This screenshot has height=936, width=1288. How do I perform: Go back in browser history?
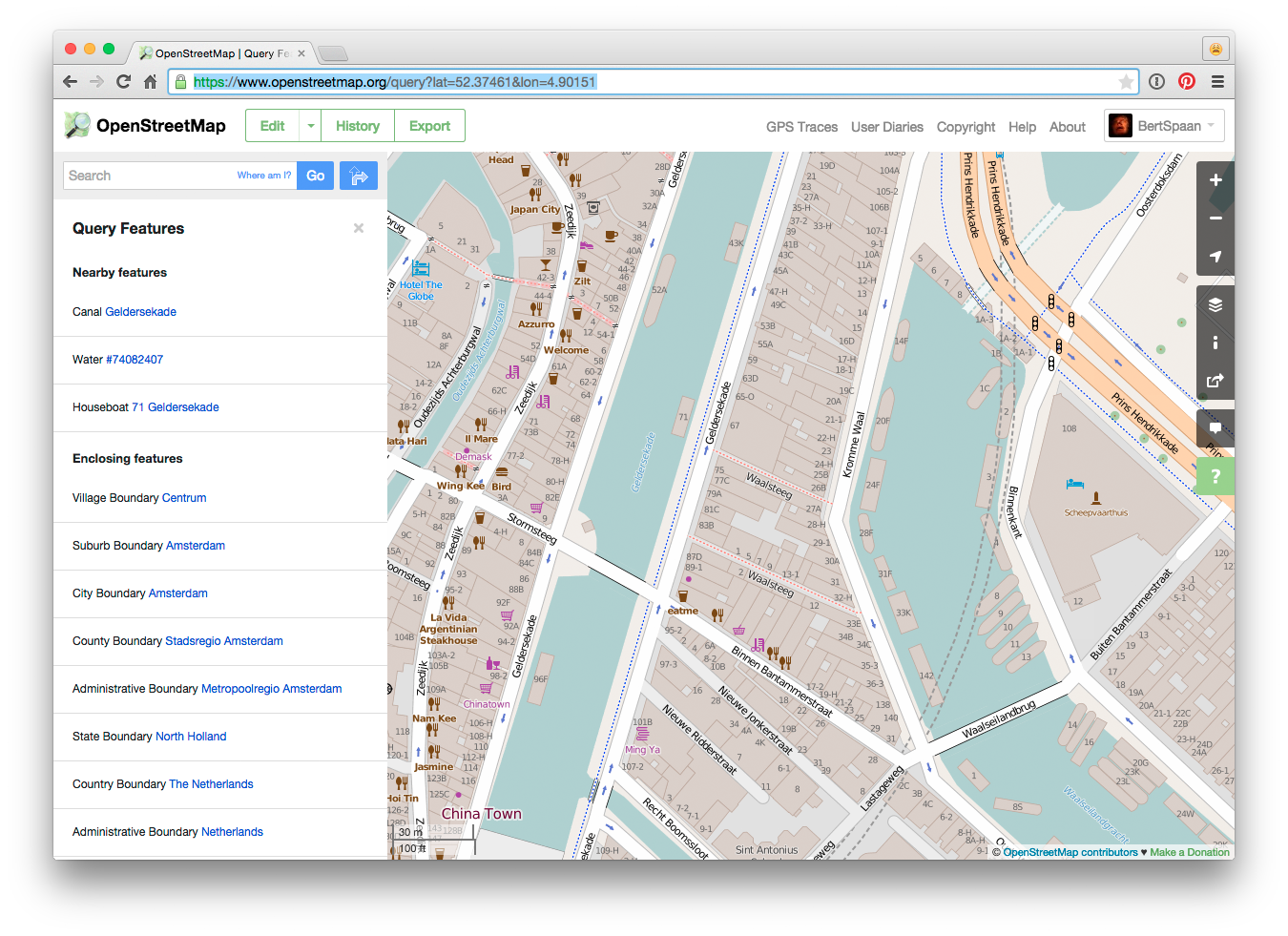70,82
